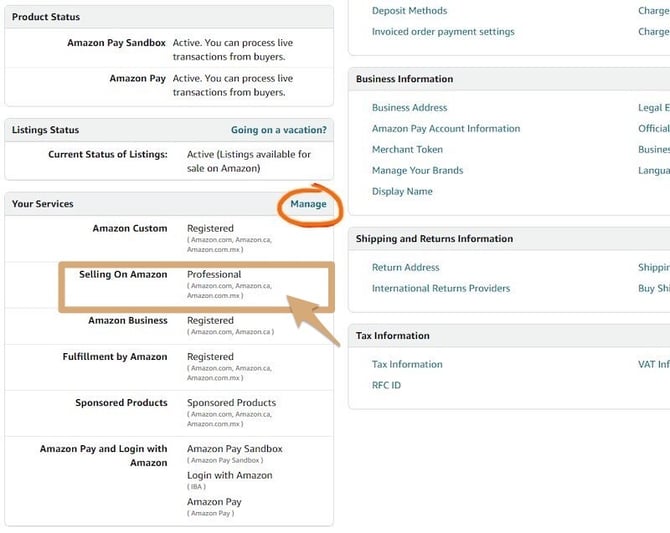
Task: Open Business Address link
Action: point(409,108)
